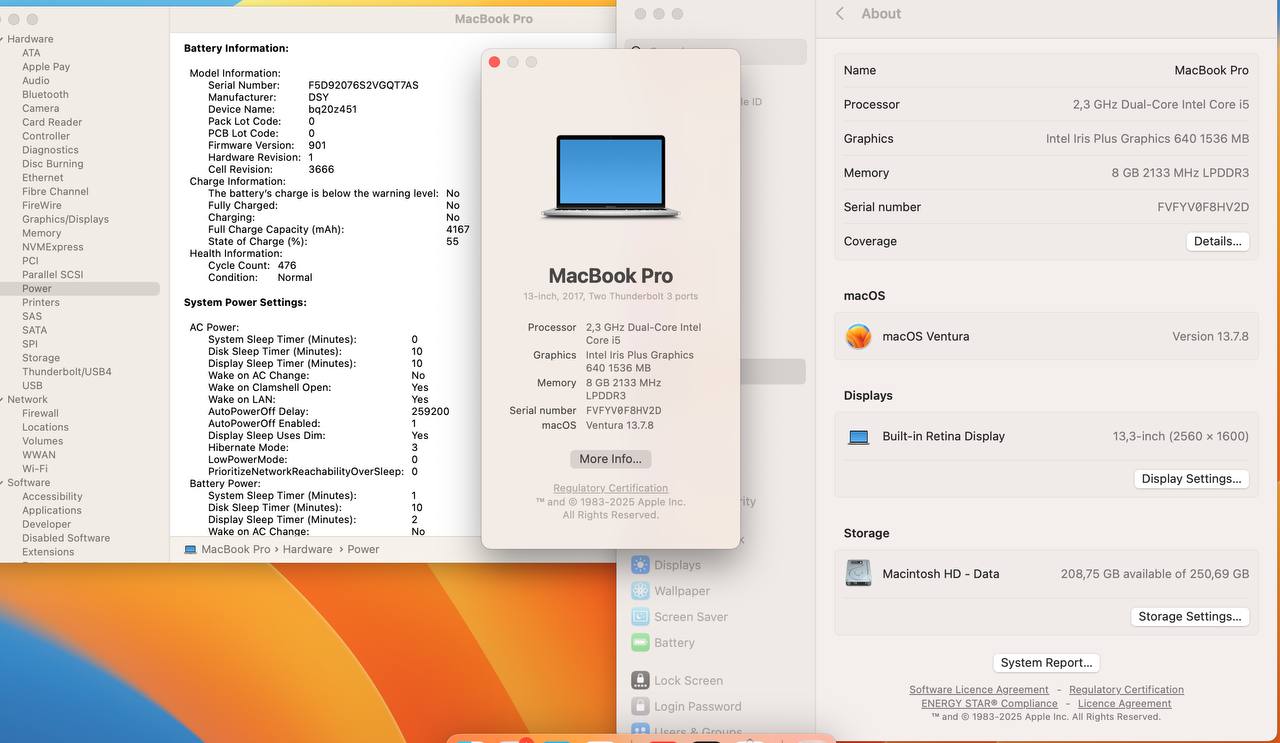Screen dimensions: 1280x743
Task: Open Displays settings via its sidebar icon
Action: [640, 565]
